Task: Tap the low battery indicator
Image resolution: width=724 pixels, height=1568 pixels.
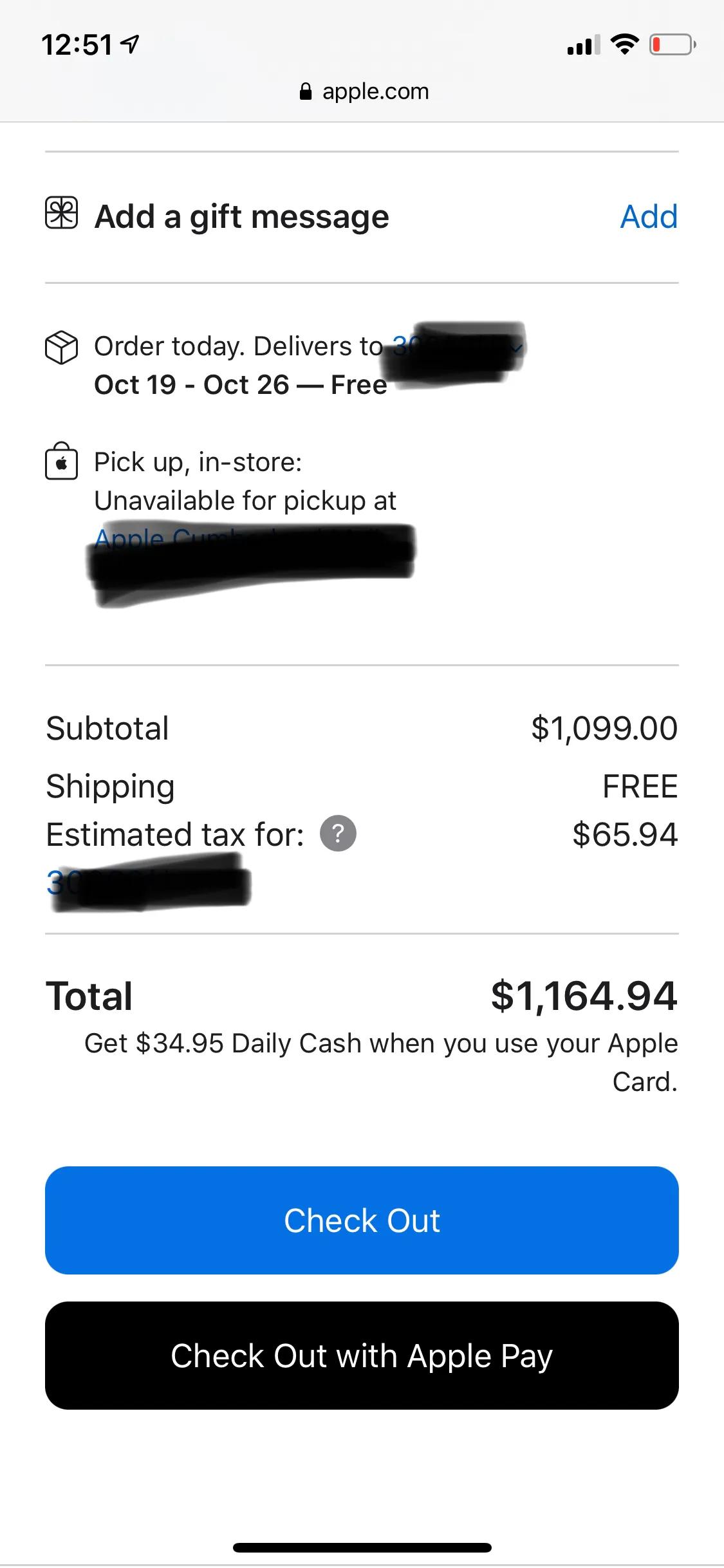Action: [672, 44]
